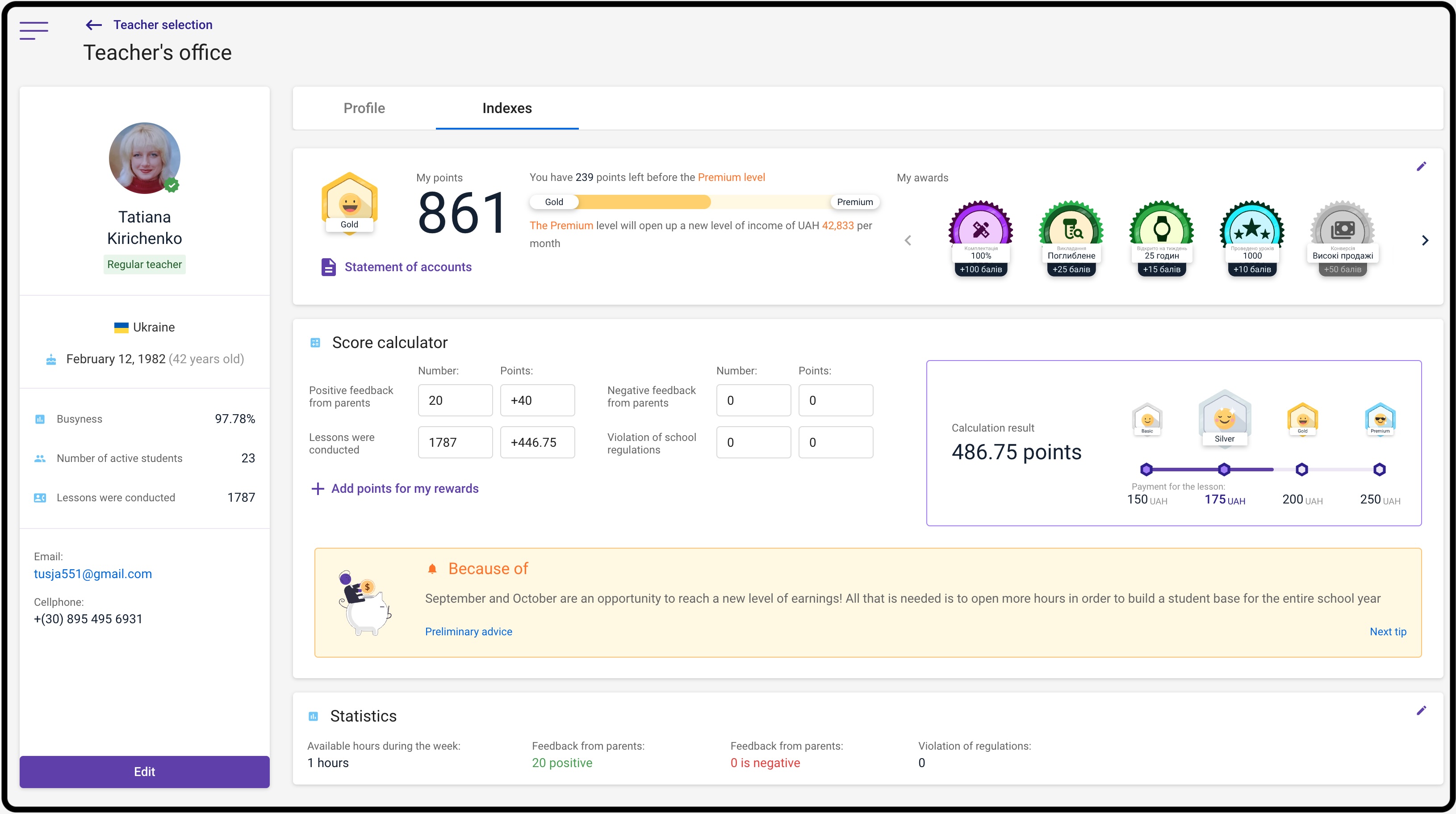Click the positive feedback Number input field

click(x=455, y=400)
